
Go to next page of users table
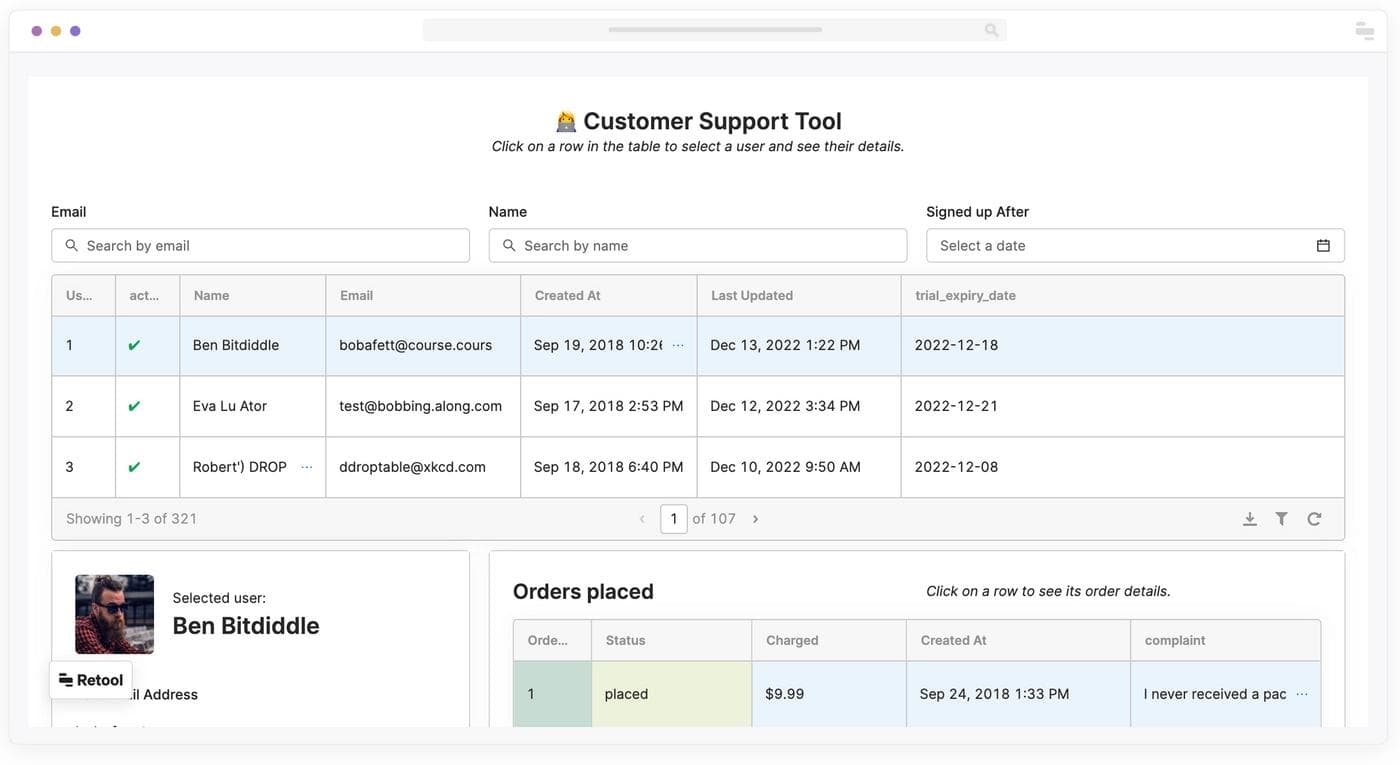point(755,519)
